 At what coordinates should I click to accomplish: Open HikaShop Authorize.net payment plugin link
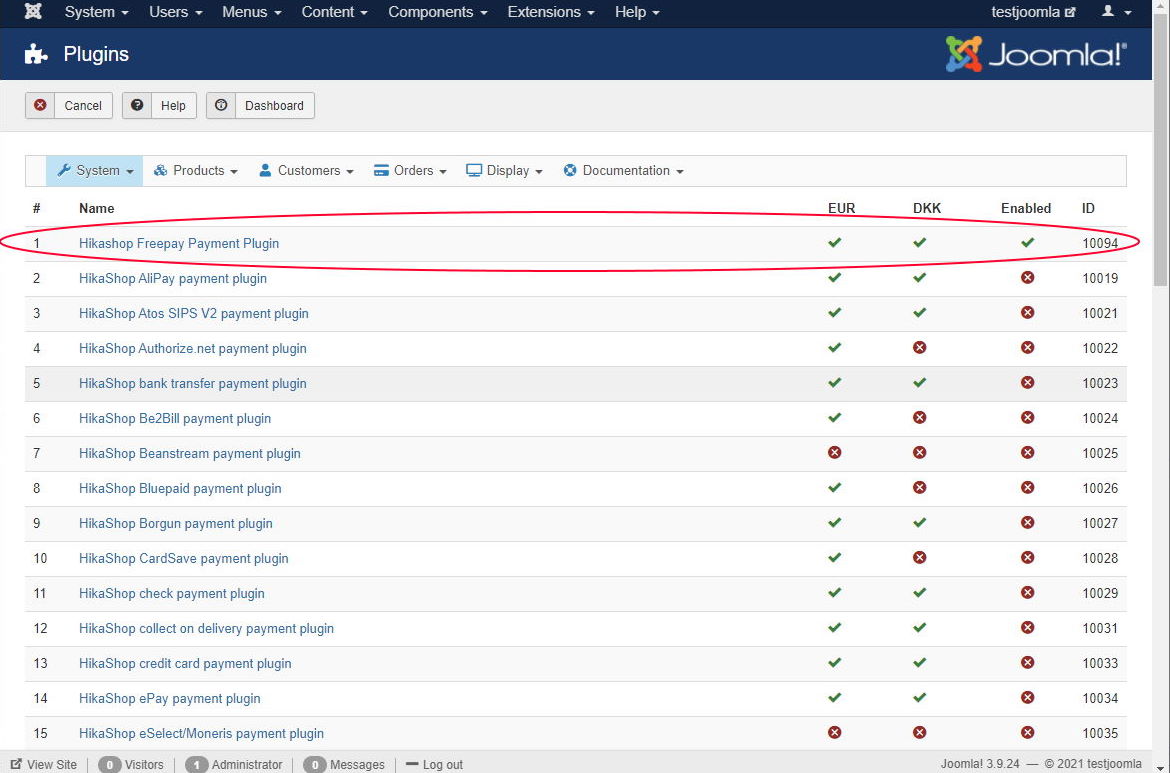tap(193, 348)
